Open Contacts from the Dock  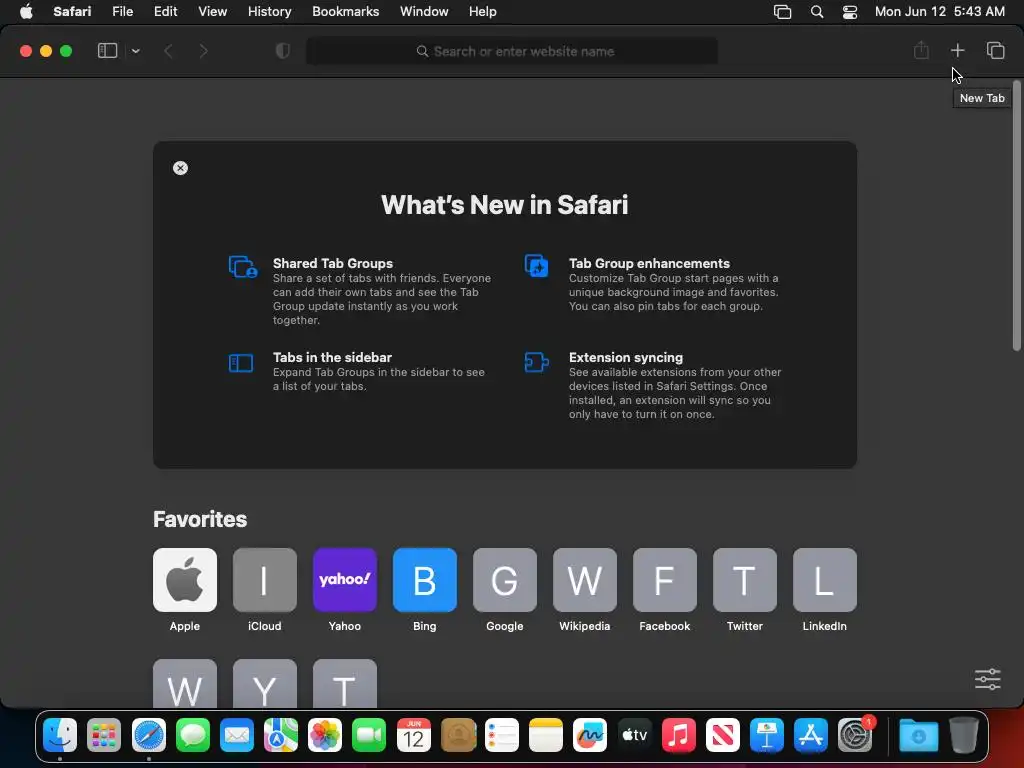click(458, 735)
